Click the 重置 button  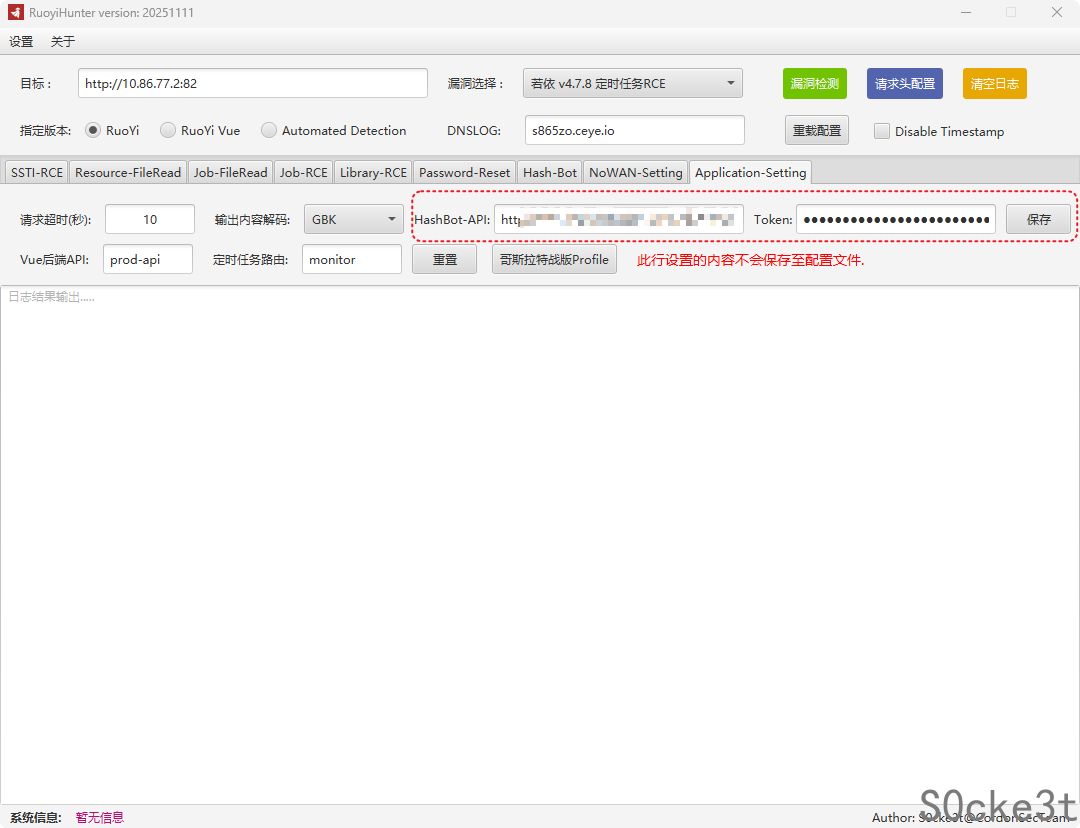[444, 259]
